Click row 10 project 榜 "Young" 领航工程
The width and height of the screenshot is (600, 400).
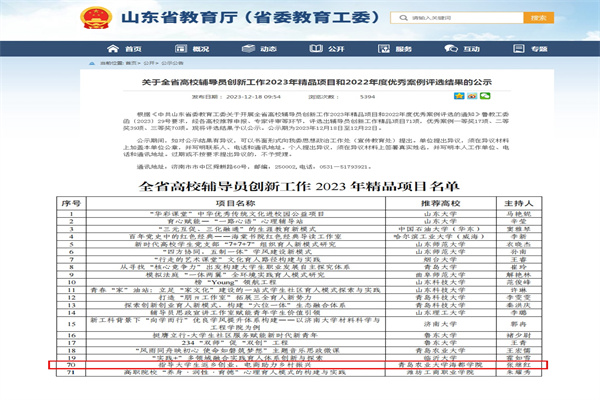(x=235, y=282)
